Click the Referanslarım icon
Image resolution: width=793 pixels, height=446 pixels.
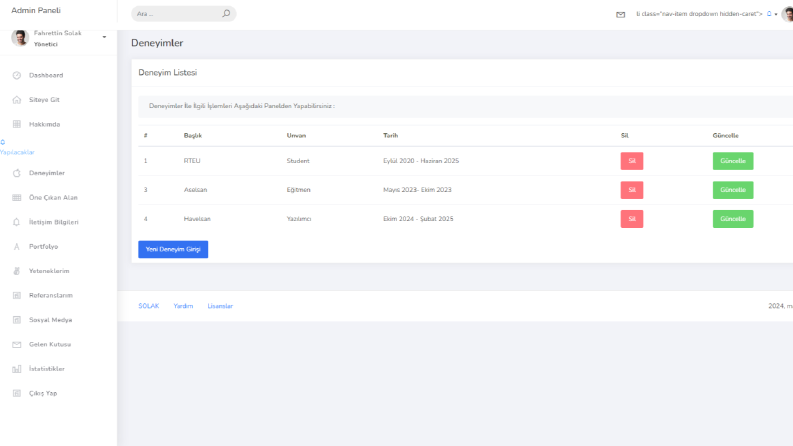click(17, 295)
